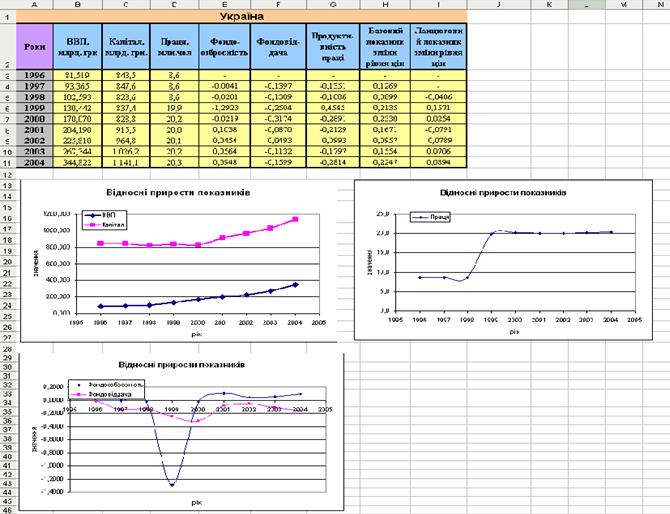Select column M header
Image resolution: width=670 pixels, height=514 pixels.
624,5
